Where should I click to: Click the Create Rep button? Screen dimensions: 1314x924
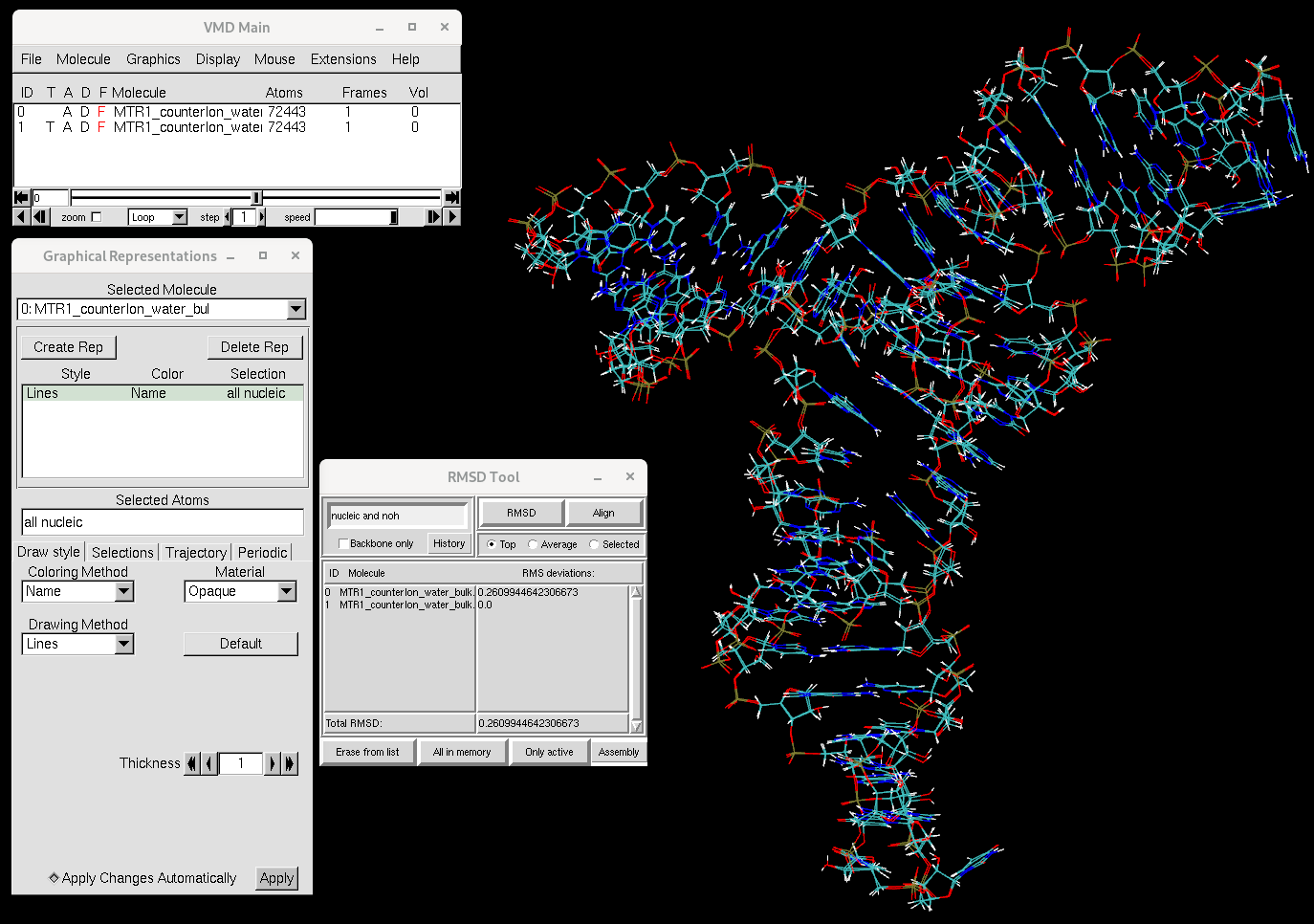pos(68,347)
